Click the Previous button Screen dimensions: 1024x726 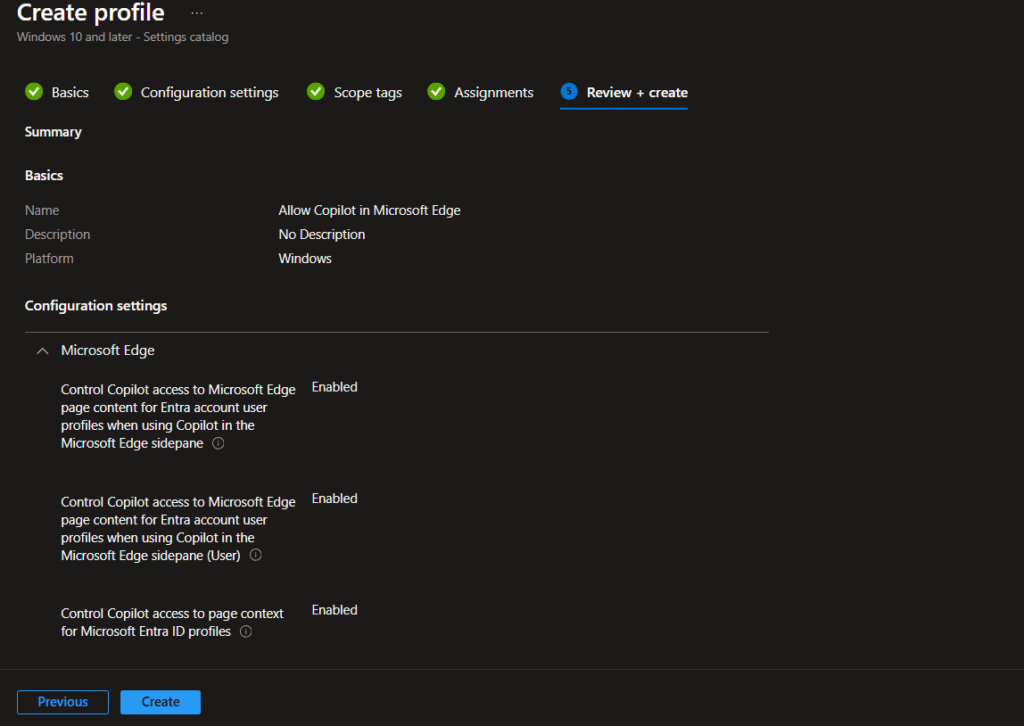[62, 702]
